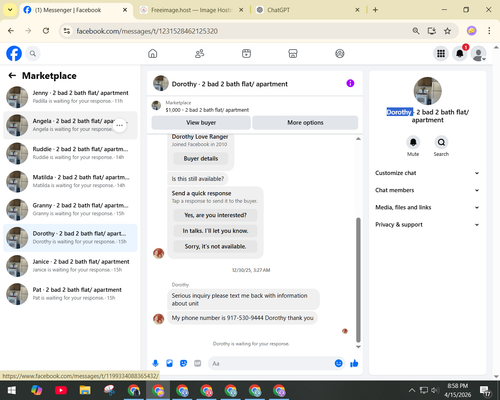This screenshot has width=500, height=400.
Task: Expand Privacy & support section
Action: point(428,225)
